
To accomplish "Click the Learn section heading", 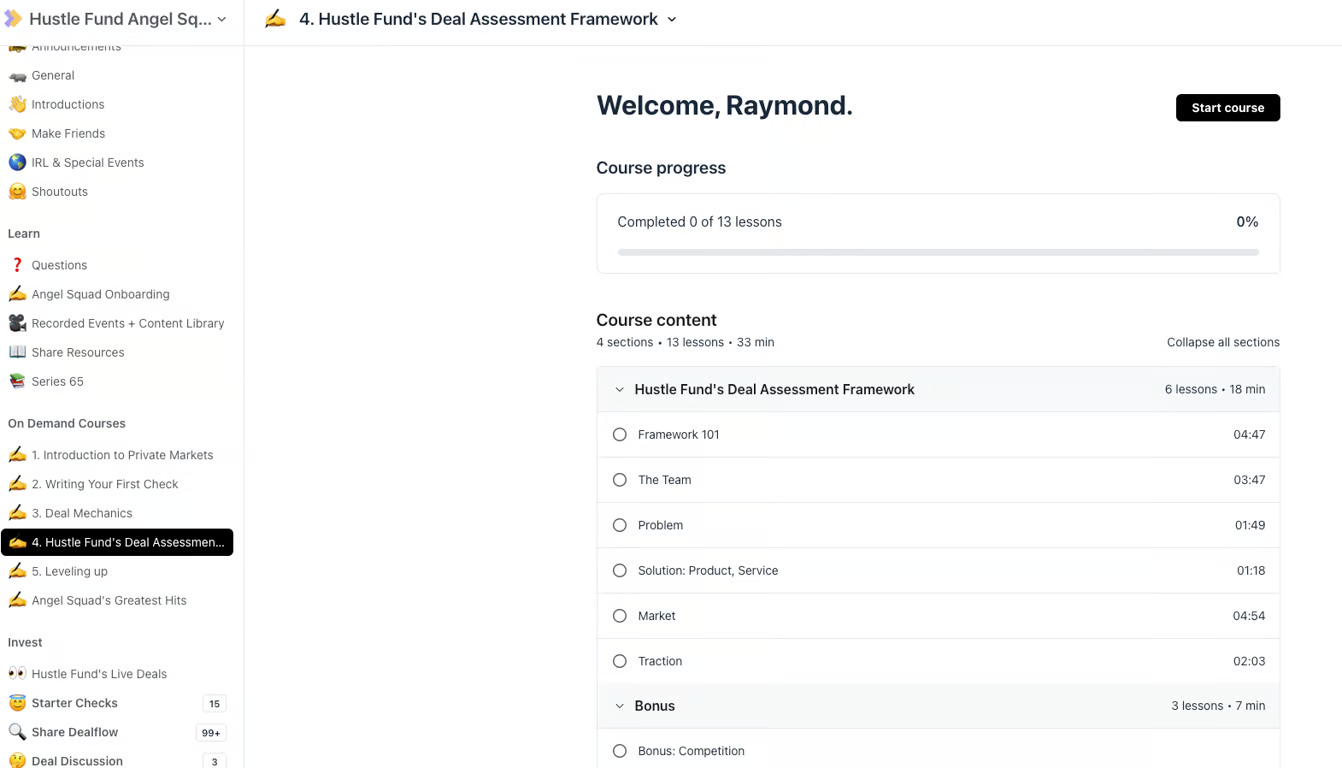I will pos(24,233).
